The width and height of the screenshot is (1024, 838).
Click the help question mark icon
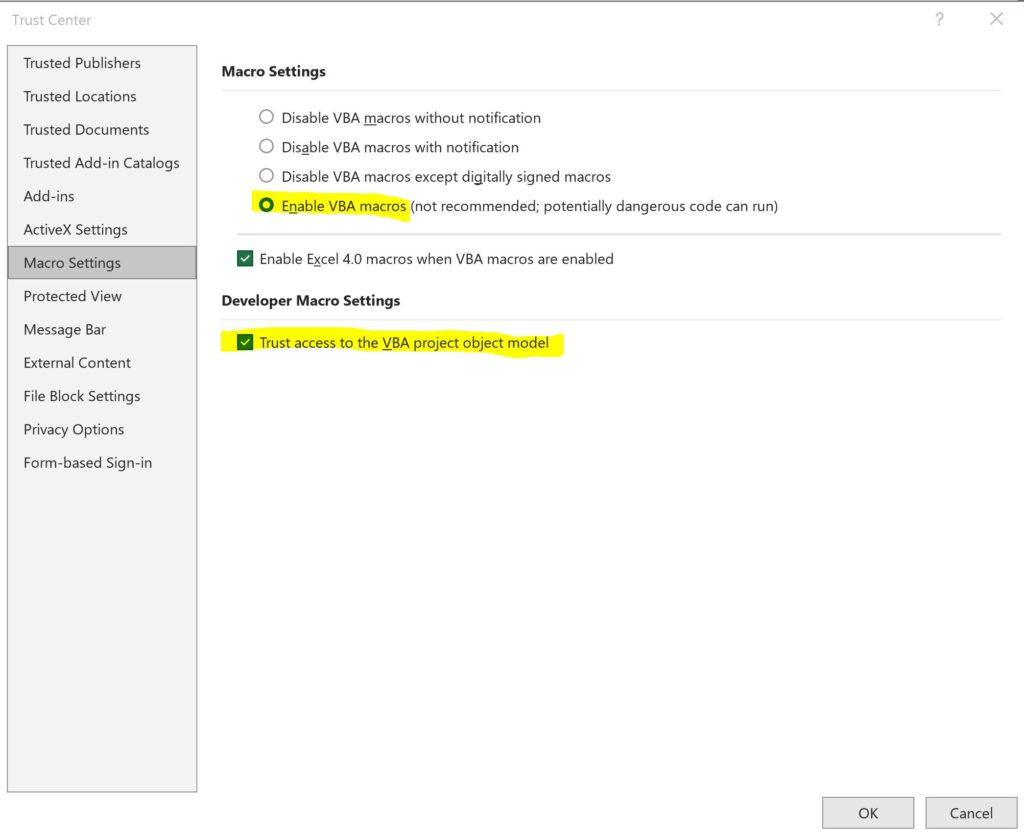click(939, 19)
